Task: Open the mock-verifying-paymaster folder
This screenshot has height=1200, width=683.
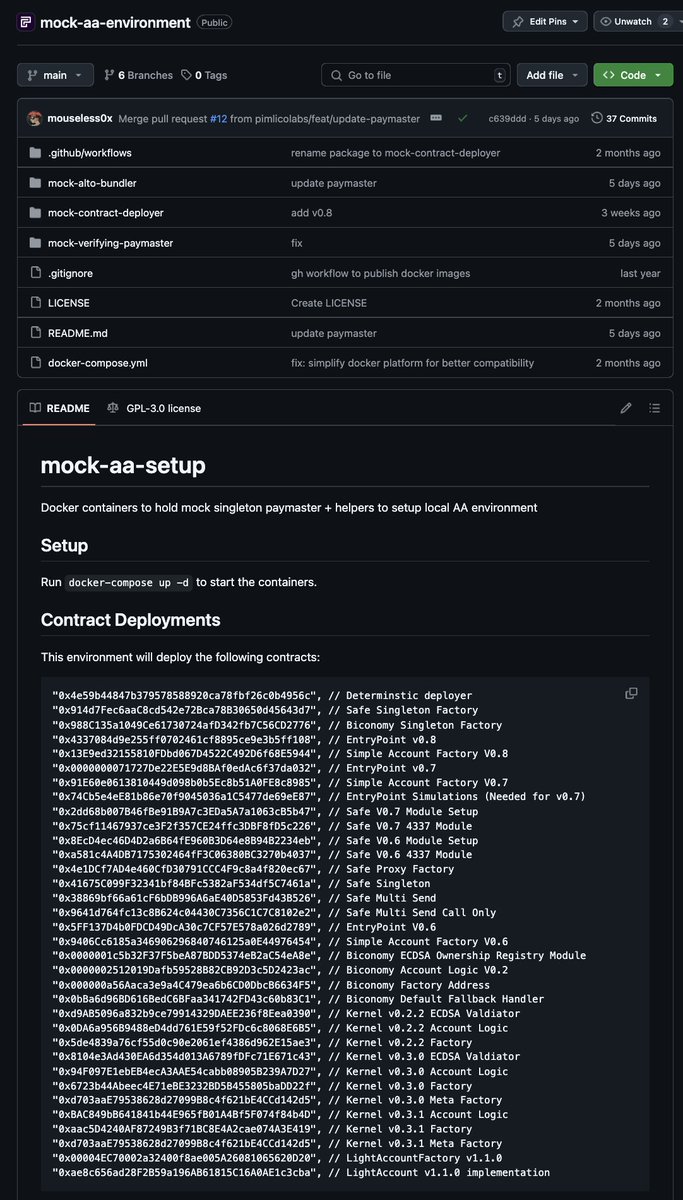Action: pyautogui.click(x=110, y=243)
